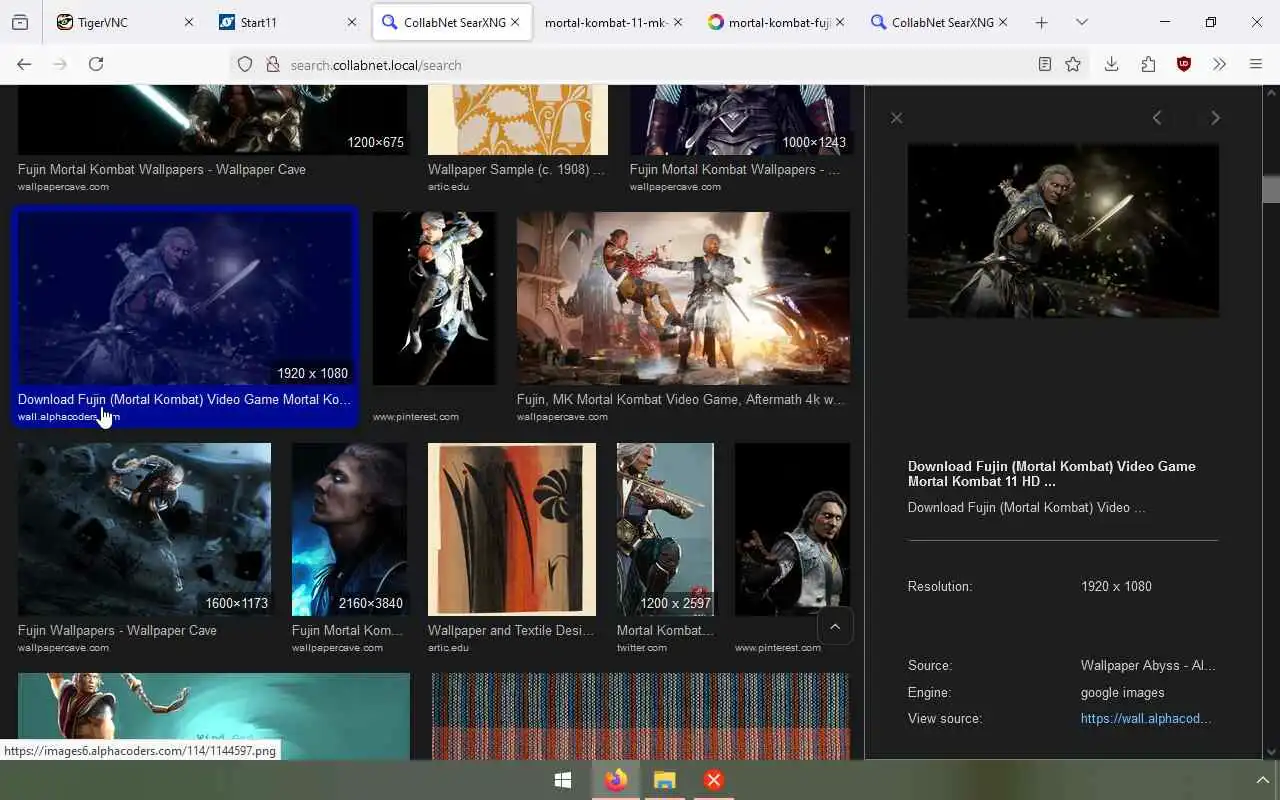Show more toolbar tools chevron
The image size is (1280, 800).
[1219, 64]
